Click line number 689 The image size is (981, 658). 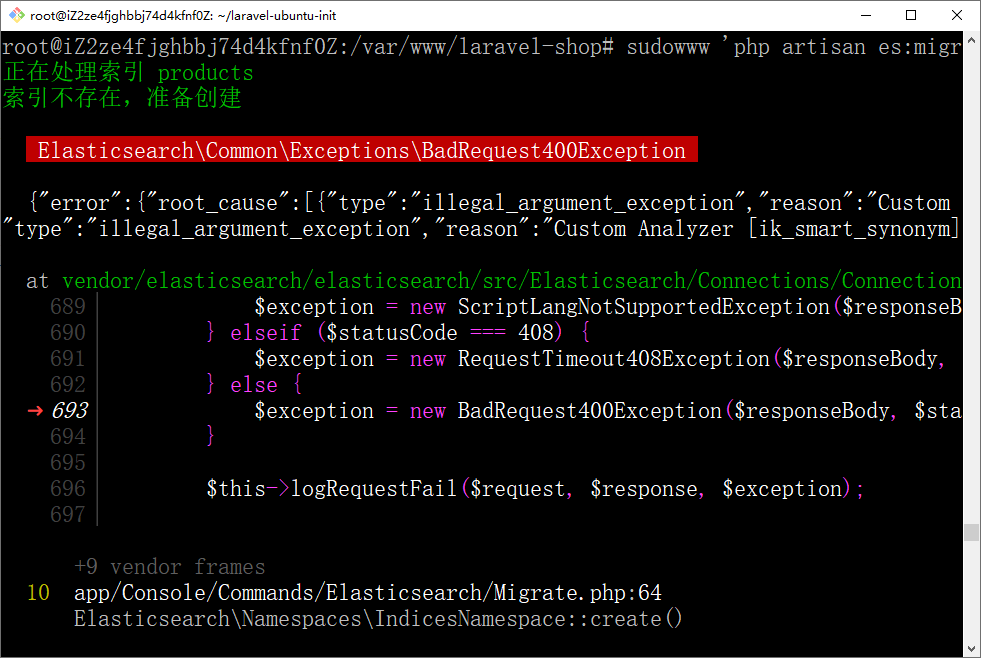tap(68, 306)
